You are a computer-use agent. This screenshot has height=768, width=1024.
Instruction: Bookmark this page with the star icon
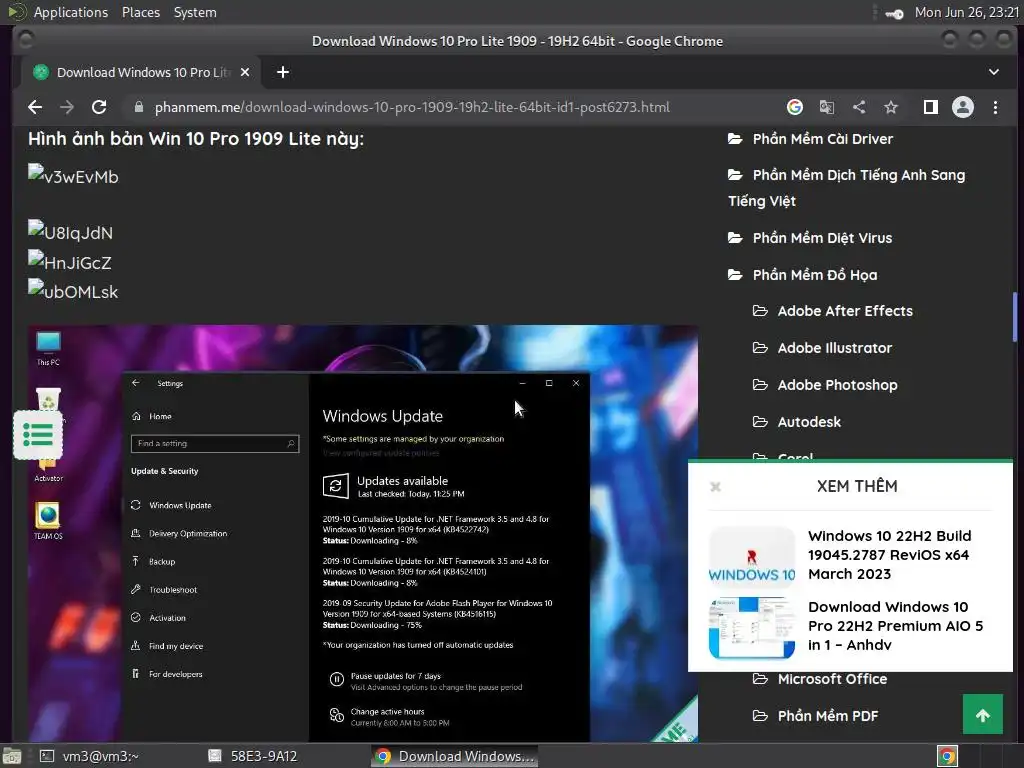[x=891, y=107]
